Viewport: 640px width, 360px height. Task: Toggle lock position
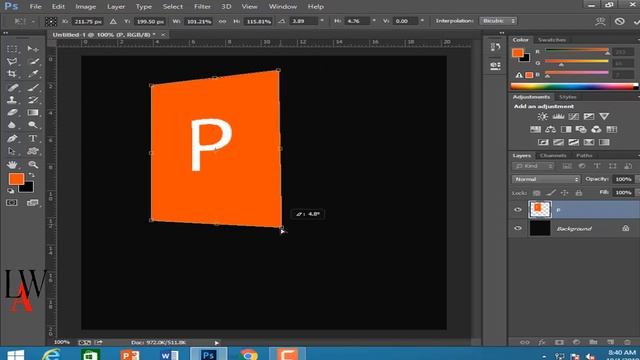(x=565, y=193)
